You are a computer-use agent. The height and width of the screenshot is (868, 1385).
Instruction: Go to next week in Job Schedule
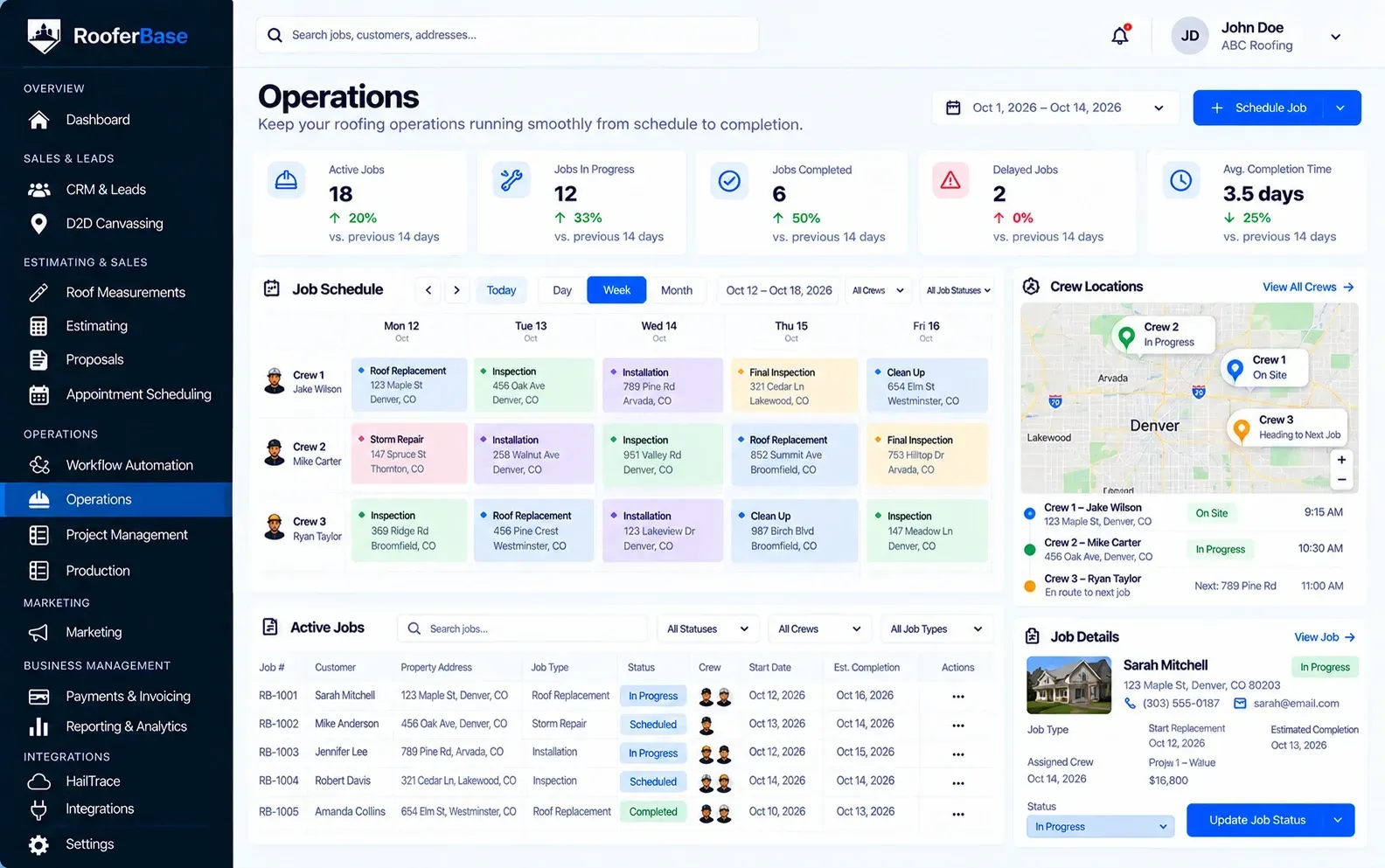click(x=456, y=290)
